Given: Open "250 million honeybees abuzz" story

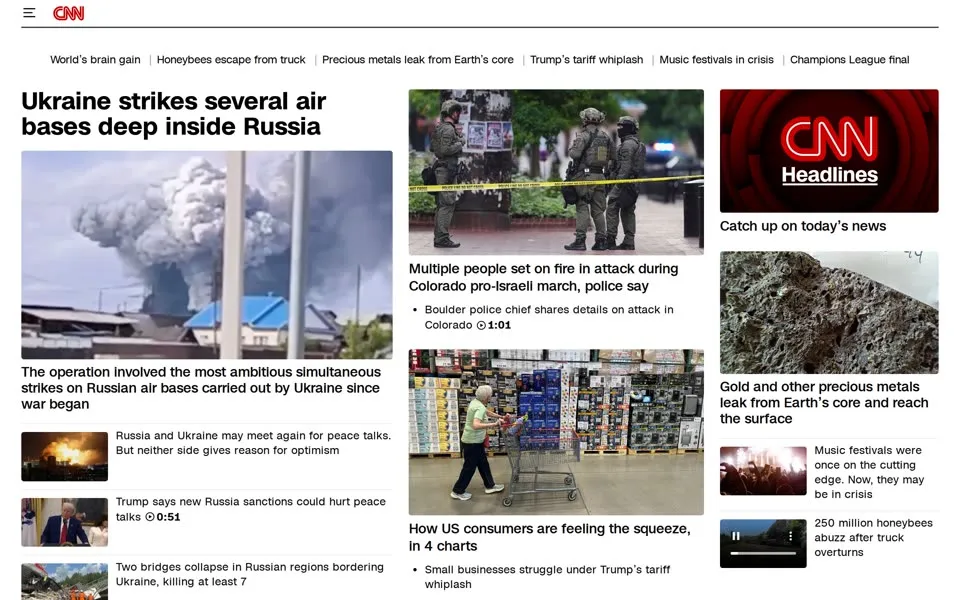Looking at the screenshot, I should [x=873, y=538].
